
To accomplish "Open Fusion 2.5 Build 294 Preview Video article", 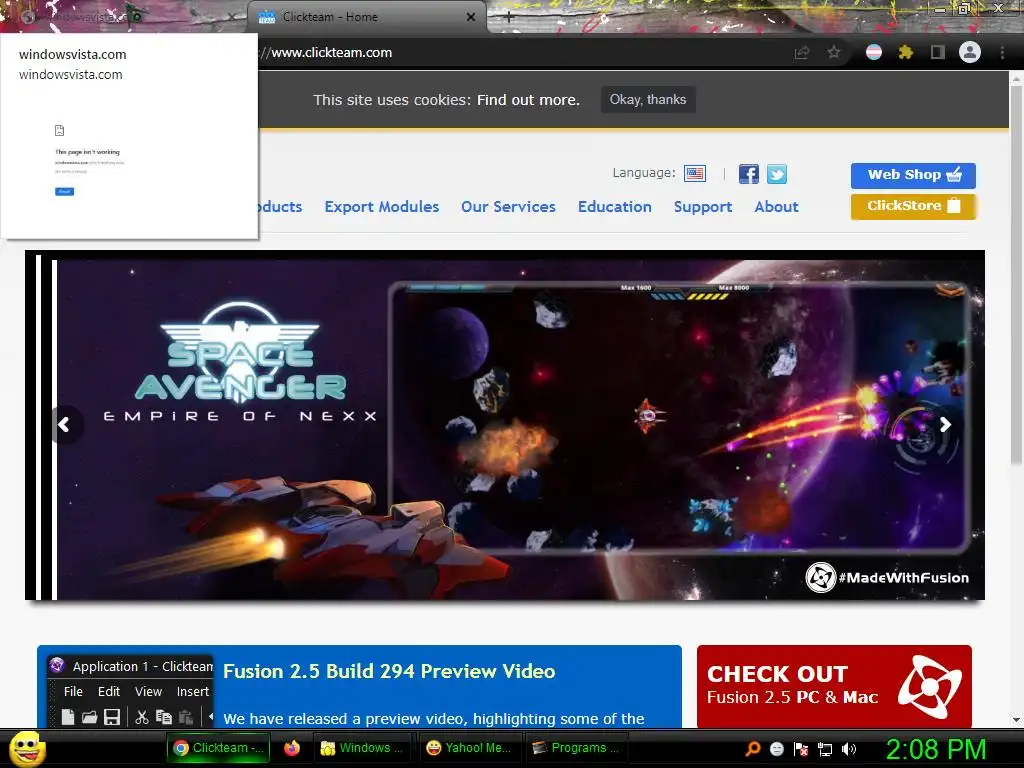I will [x=389, y=671].
